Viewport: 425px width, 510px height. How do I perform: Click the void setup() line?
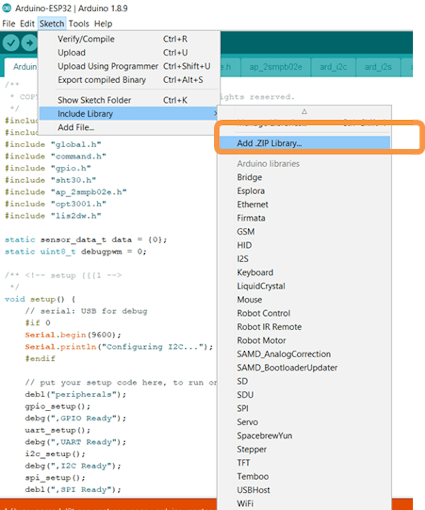click(40, 299)
